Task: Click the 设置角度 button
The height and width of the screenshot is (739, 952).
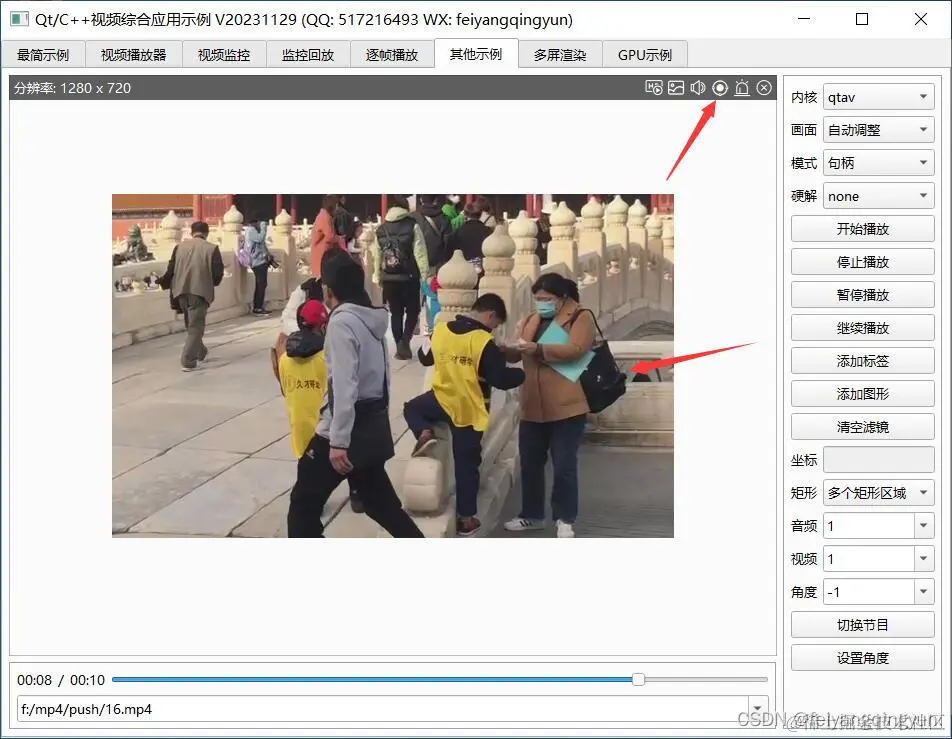Action: (x=862, y=658)
